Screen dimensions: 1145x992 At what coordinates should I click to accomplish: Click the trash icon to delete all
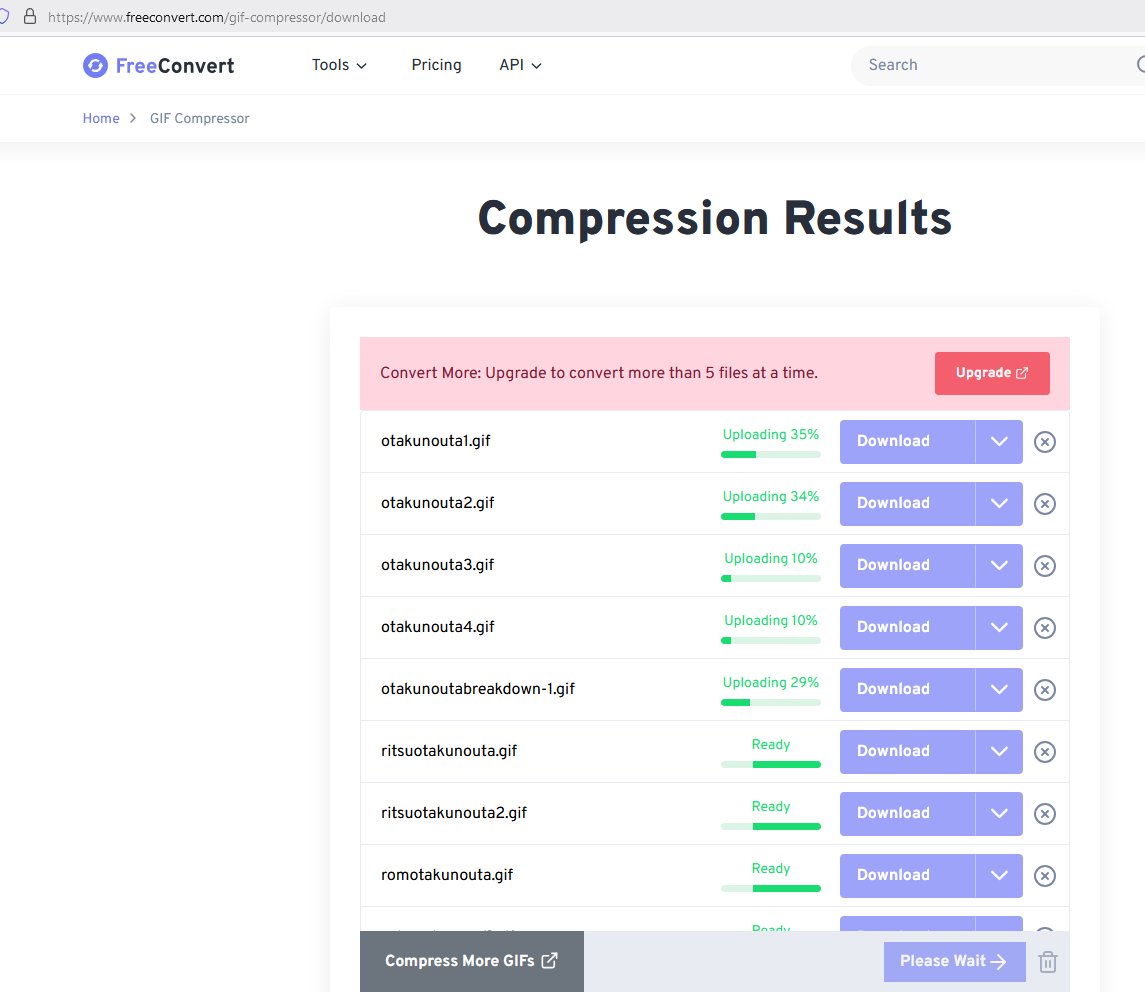pyautogui.click(x=1048, y=962)
